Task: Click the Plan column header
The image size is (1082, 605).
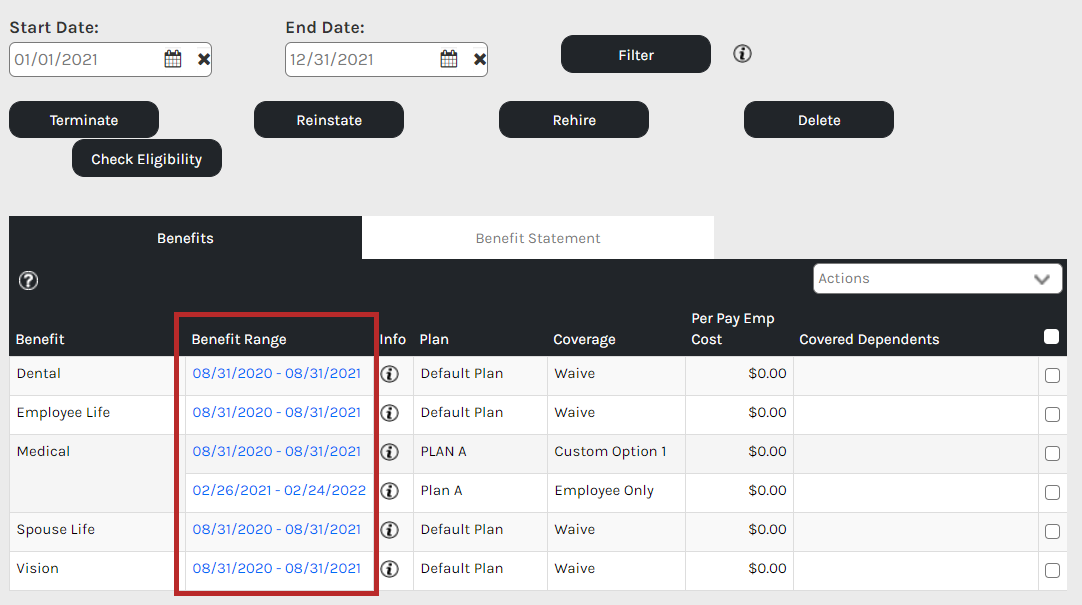Action: point(434,339)
